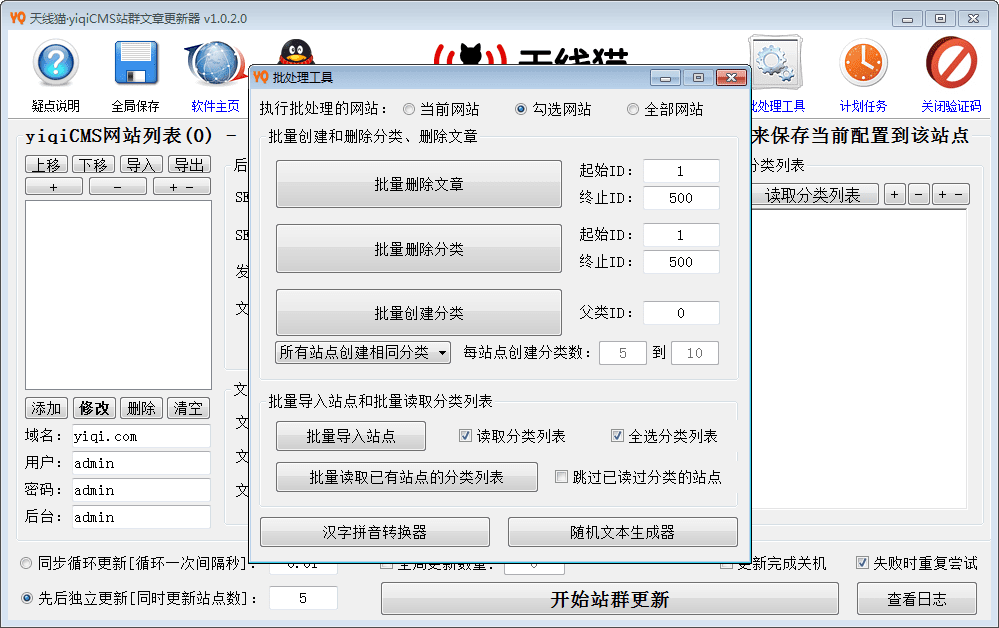Click the yiqiCMS网站列表(0) heading text
This screenshot has width=999, height=628.
tap(119, 136)
